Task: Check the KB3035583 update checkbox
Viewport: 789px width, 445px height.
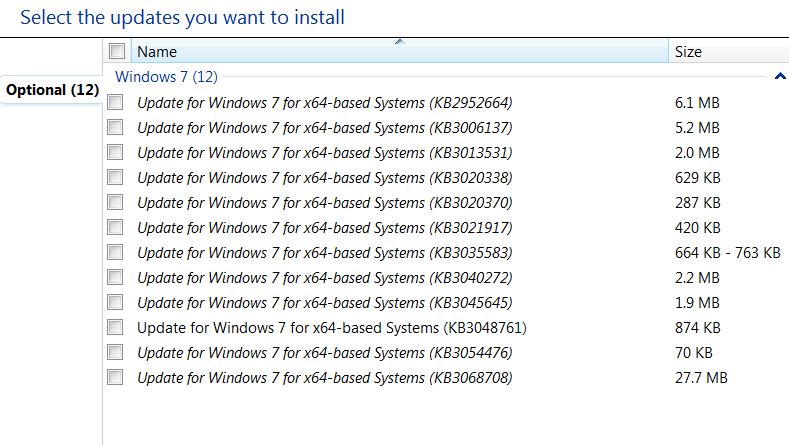Action: (115, 252)
